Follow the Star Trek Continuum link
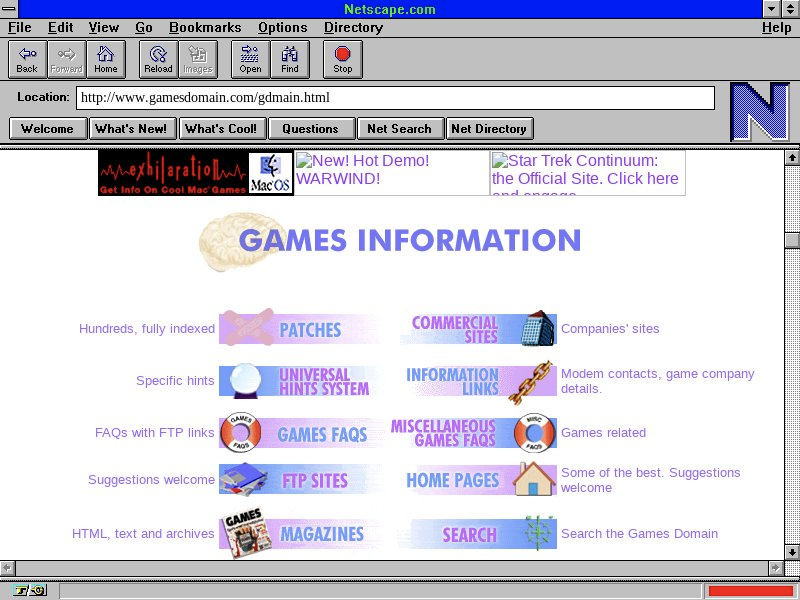Viewport: 800px width, 600px height. (x=586, y=170)
